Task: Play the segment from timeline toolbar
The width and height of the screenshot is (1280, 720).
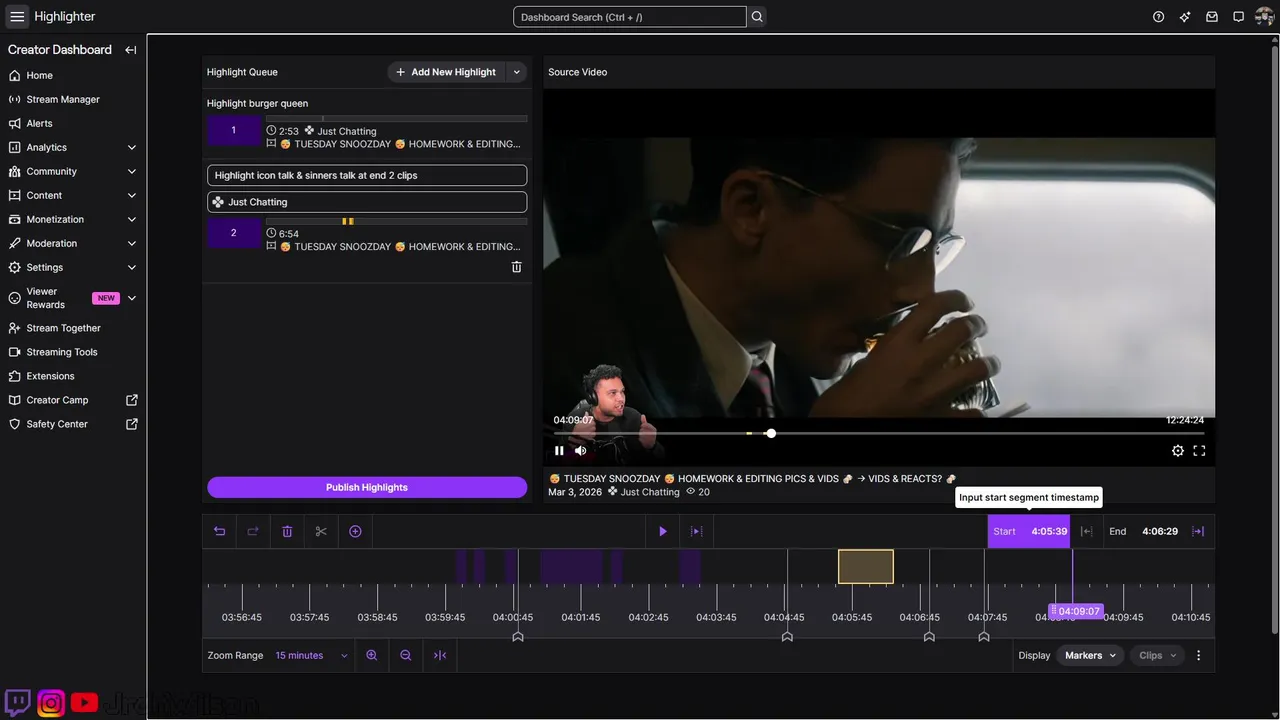Action: pyautogui.click(x=662, y=531)
